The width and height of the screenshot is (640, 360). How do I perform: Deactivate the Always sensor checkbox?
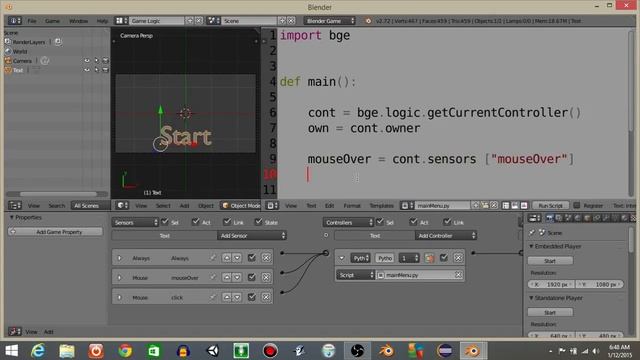pyautogui.click(x=252, y=258)
